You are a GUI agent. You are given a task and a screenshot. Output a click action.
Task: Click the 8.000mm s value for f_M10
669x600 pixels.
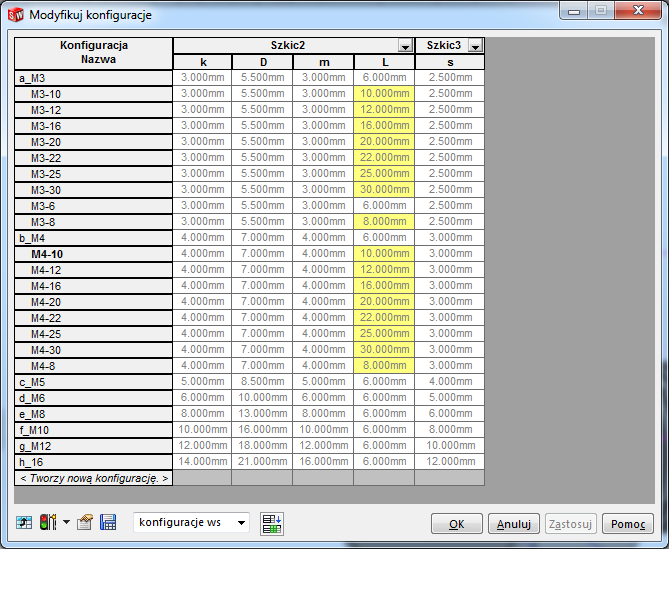450,429
